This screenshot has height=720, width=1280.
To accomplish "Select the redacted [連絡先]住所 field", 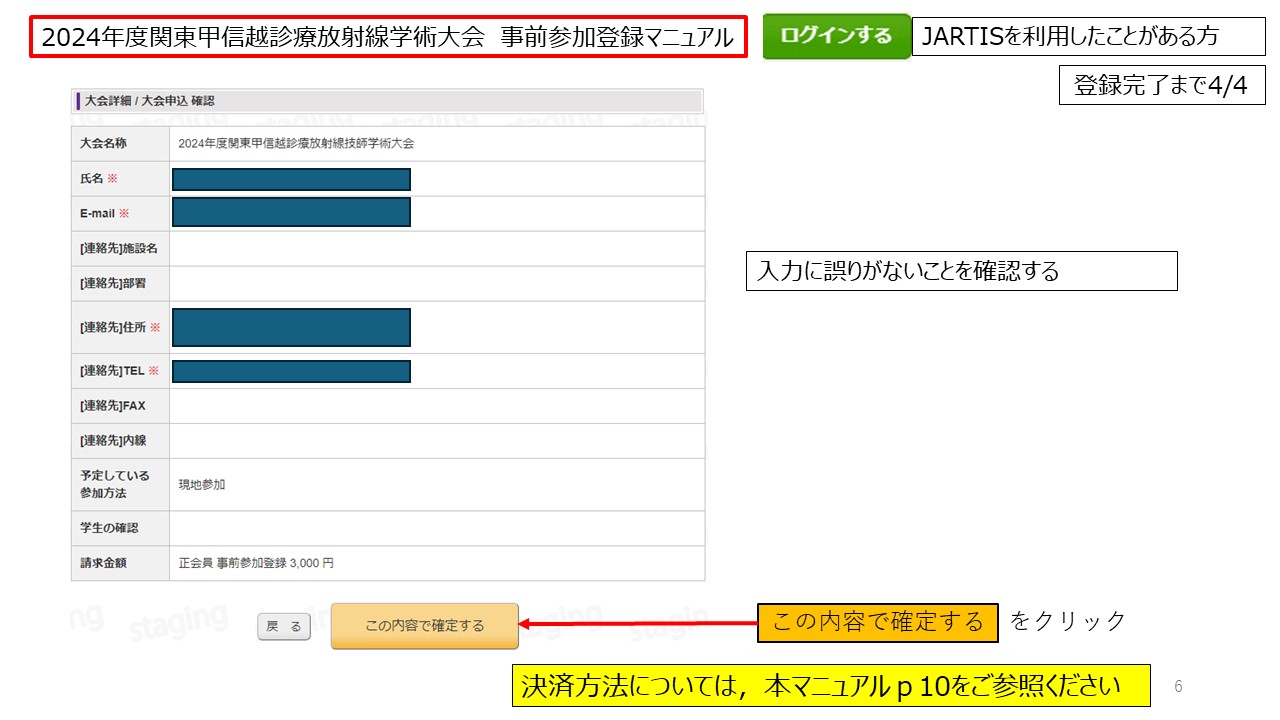I will coord(291,327).
